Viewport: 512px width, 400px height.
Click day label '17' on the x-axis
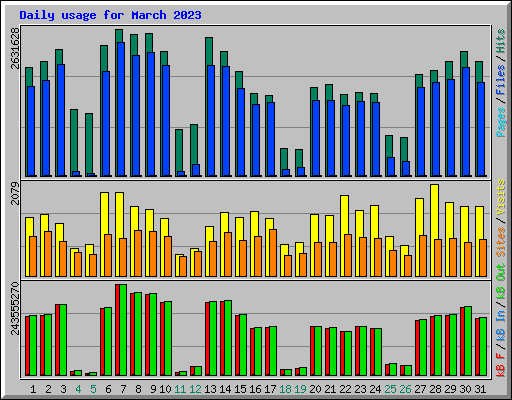tap(270, 389)
